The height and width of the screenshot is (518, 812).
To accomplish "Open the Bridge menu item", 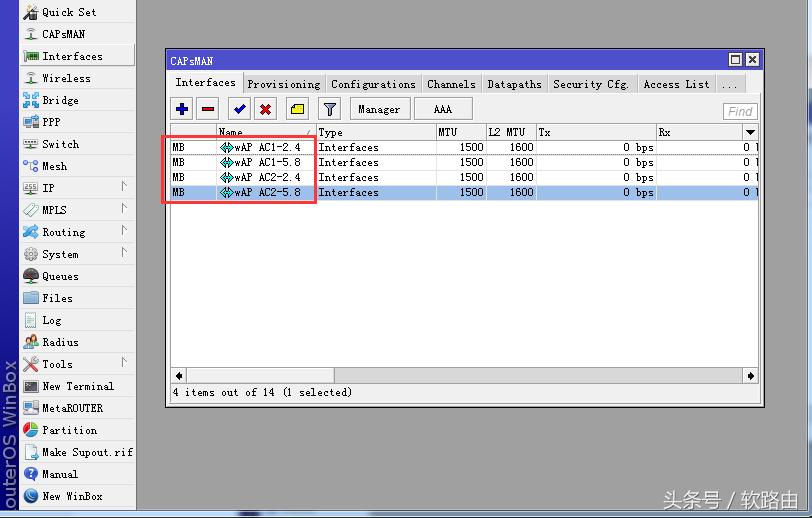I will tap(78, 100).
